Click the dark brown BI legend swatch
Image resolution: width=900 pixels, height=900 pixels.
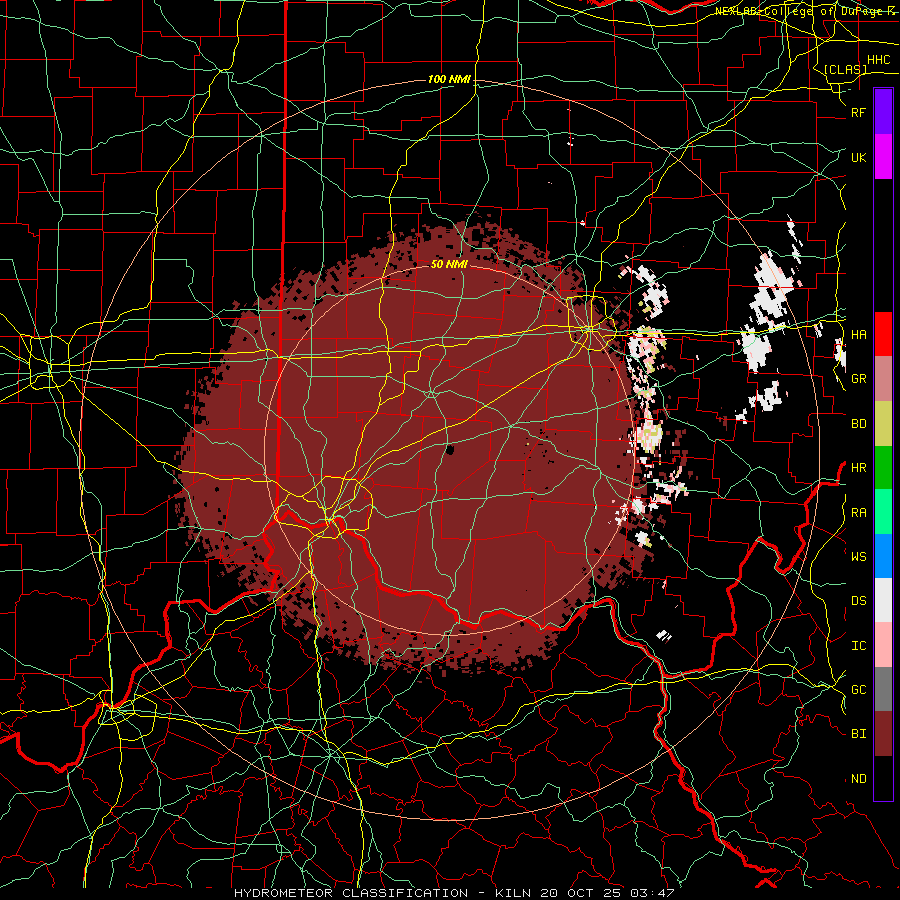pyautogui.click(x=883, y=734)
